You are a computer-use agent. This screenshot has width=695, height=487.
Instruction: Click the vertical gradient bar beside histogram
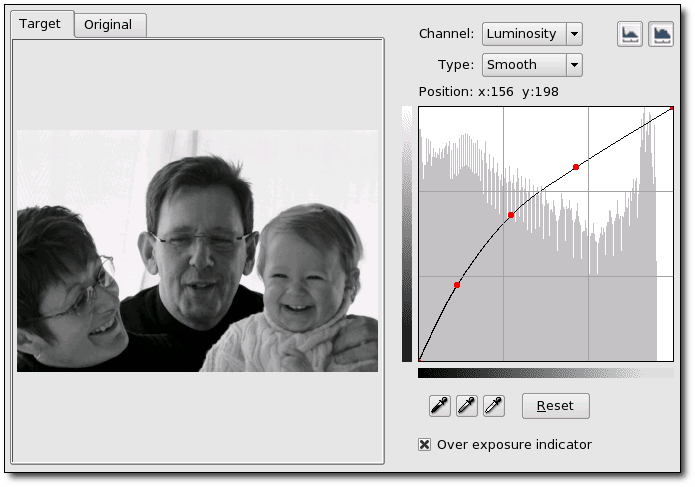407,234
